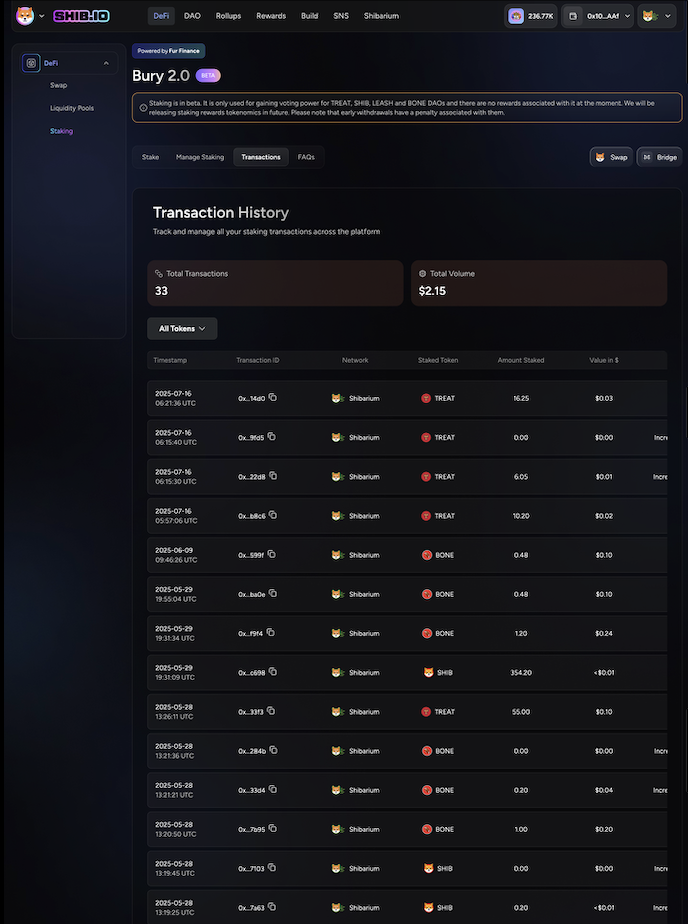
Task: Open the Shibarium menu
Action: point(381,16)
